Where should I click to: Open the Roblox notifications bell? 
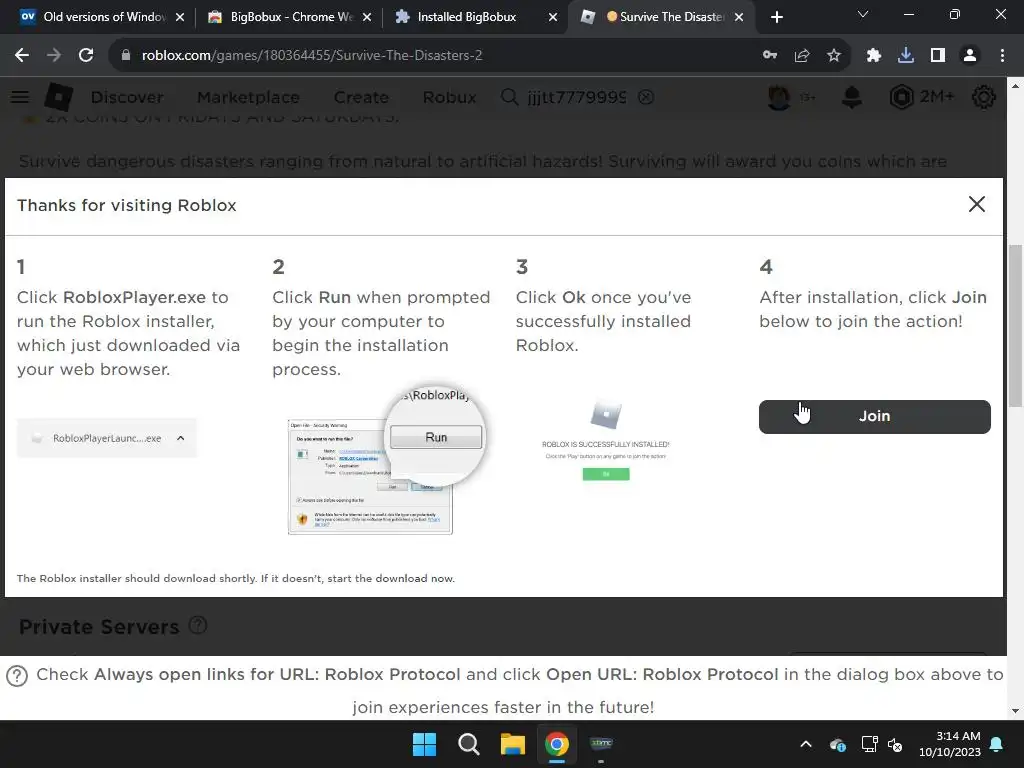click(852, 97)
